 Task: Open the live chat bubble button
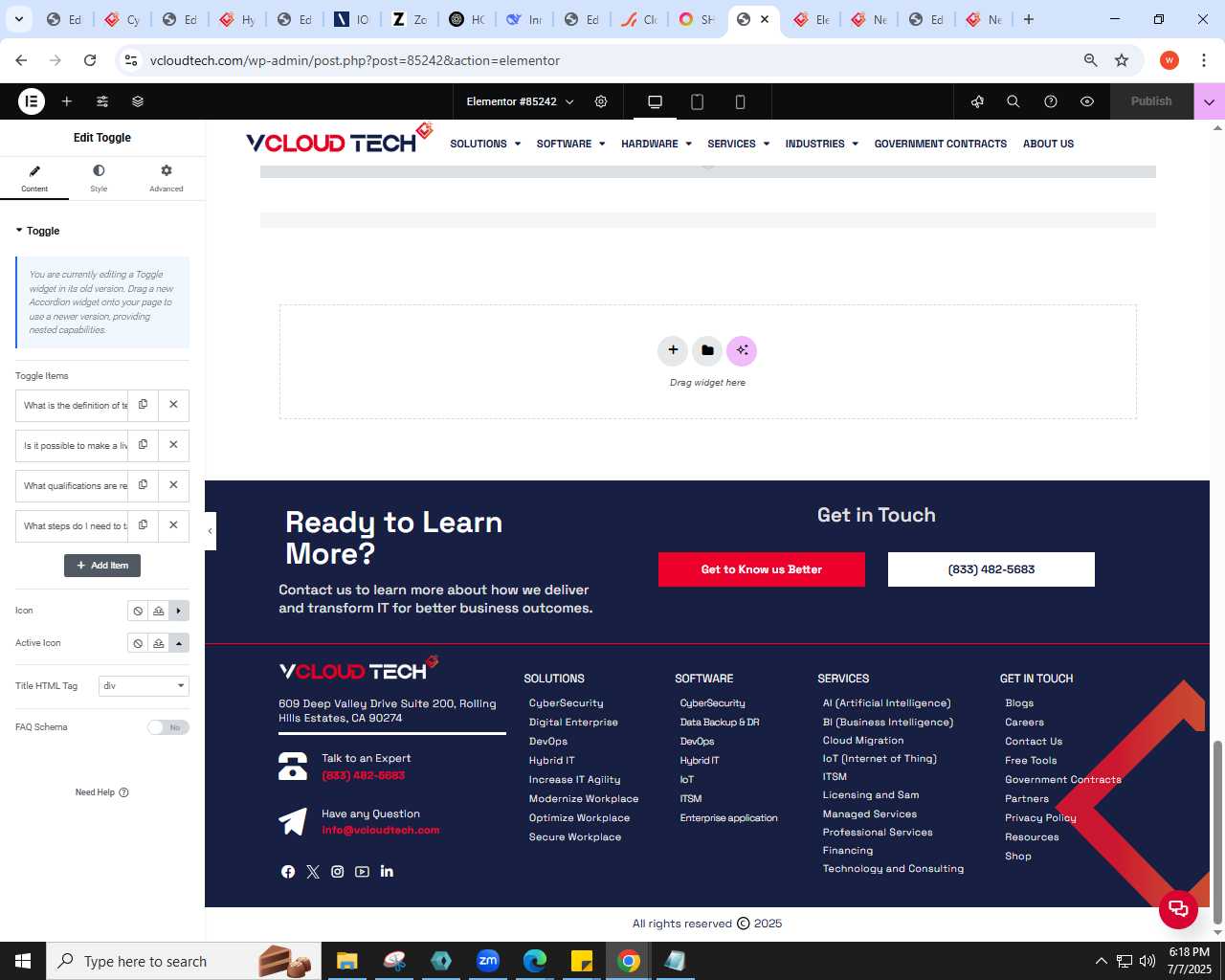pos(1178,909)
